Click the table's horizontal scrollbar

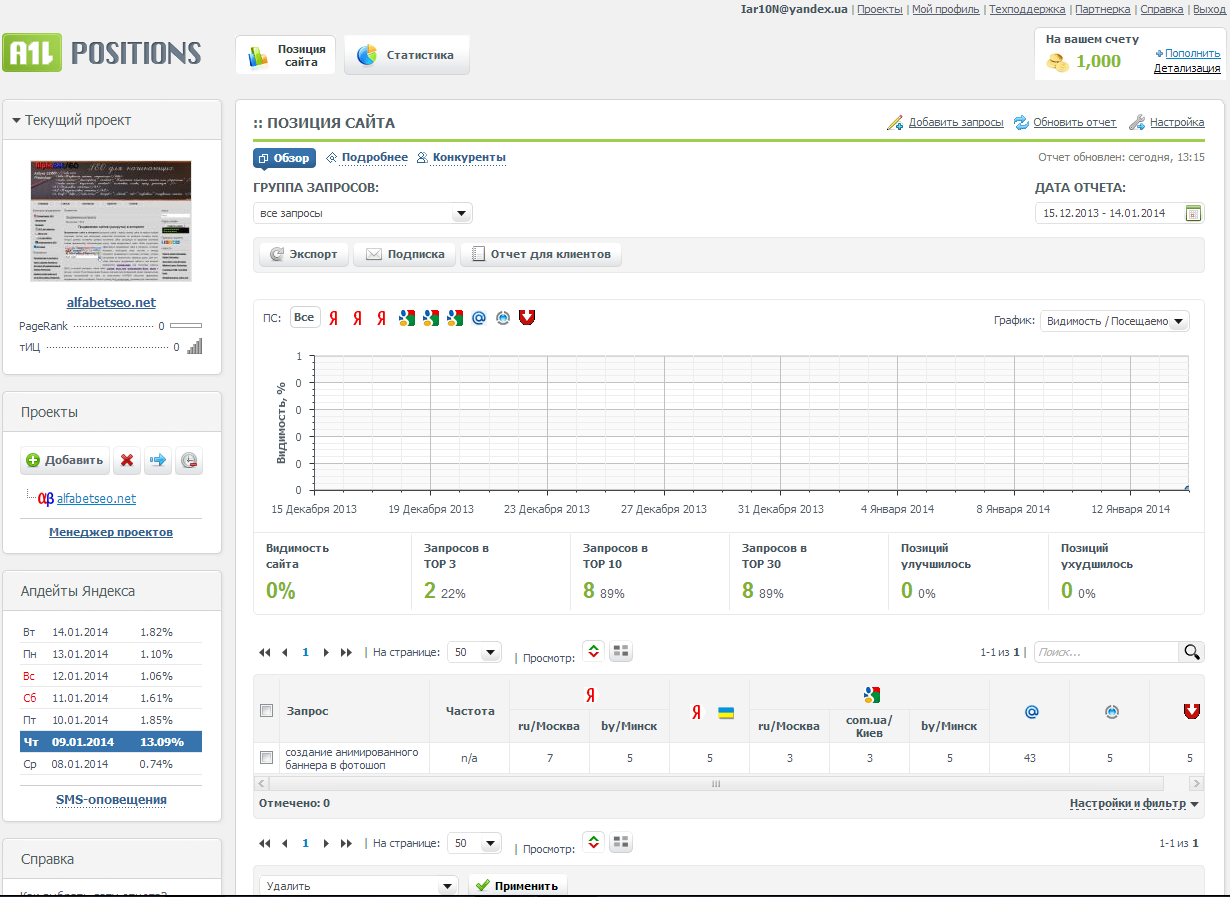[x=714, y=784]
